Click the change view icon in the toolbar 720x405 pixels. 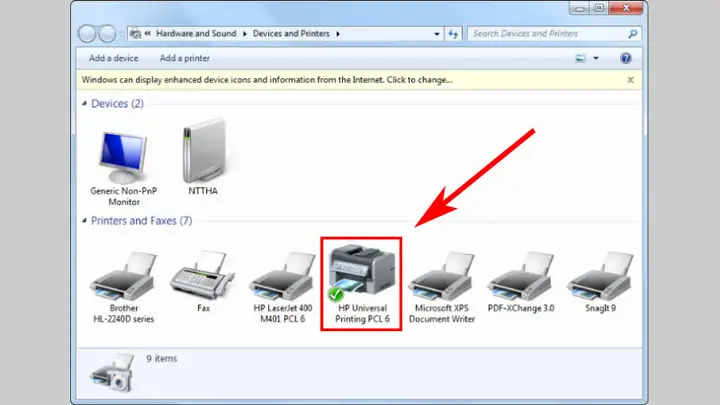click(x=580, y=58)
